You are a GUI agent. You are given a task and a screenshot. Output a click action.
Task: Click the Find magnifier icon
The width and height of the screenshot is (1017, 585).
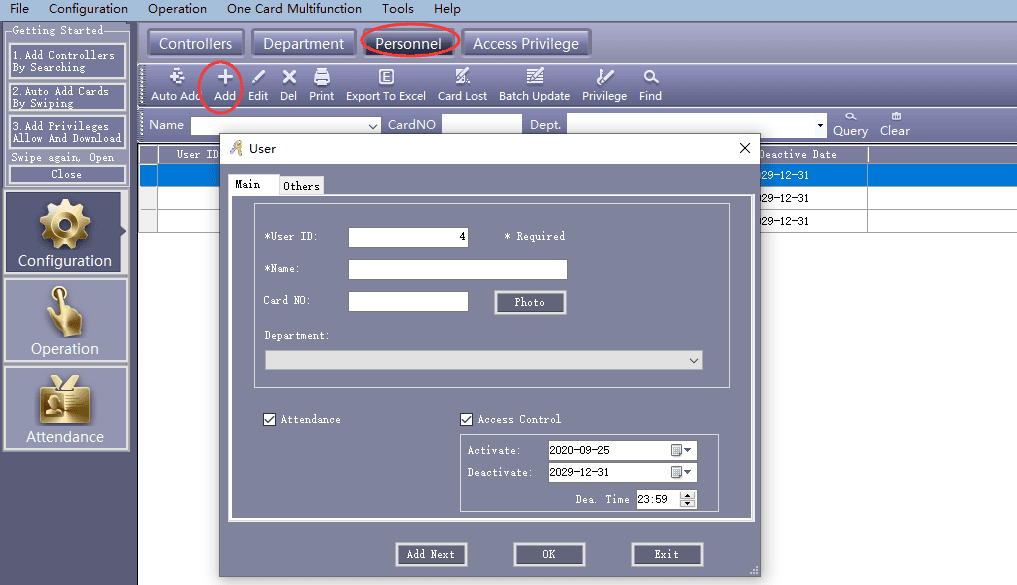pos(651,77)
